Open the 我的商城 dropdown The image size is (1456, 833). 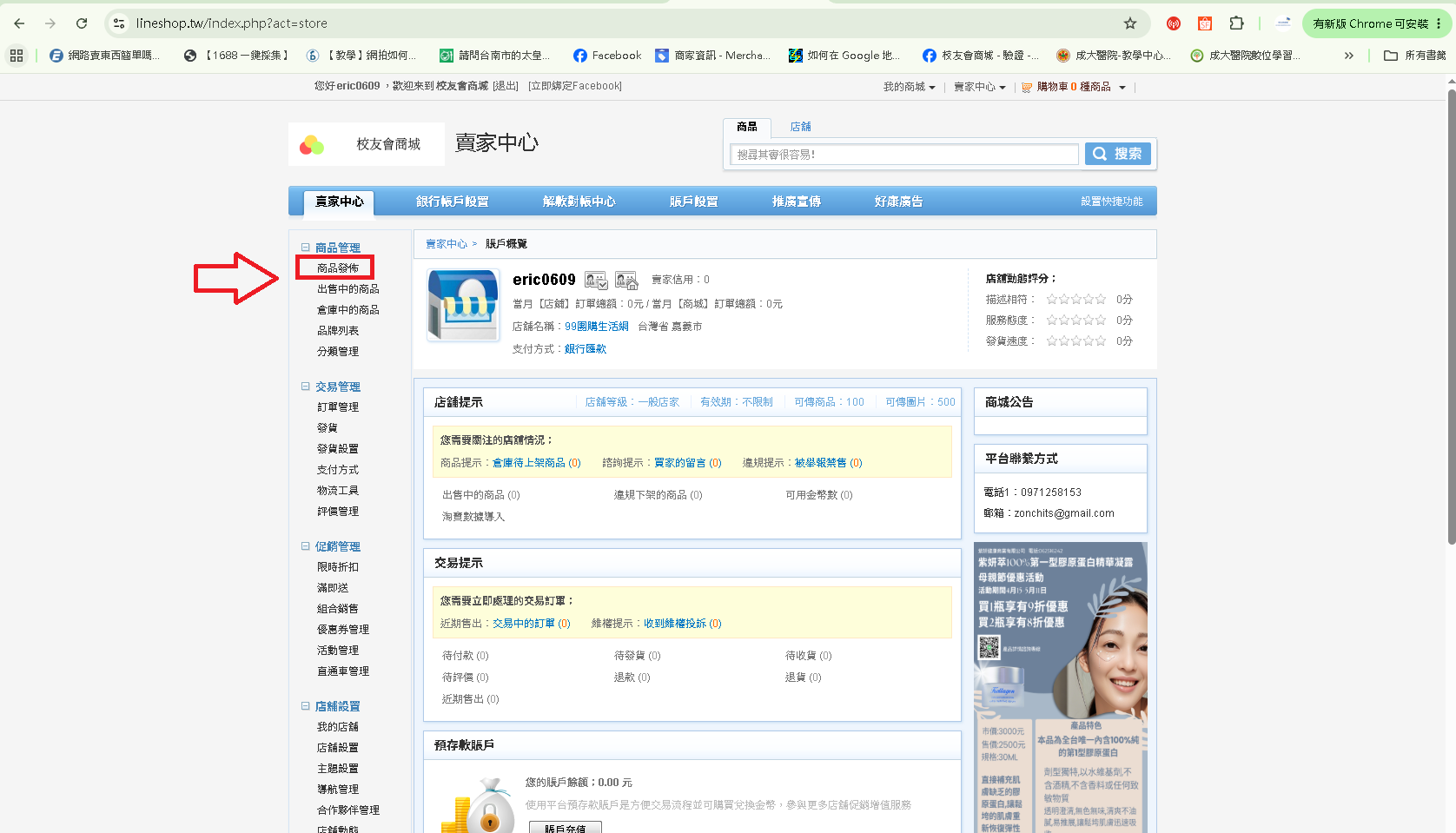tap(909, 87)
